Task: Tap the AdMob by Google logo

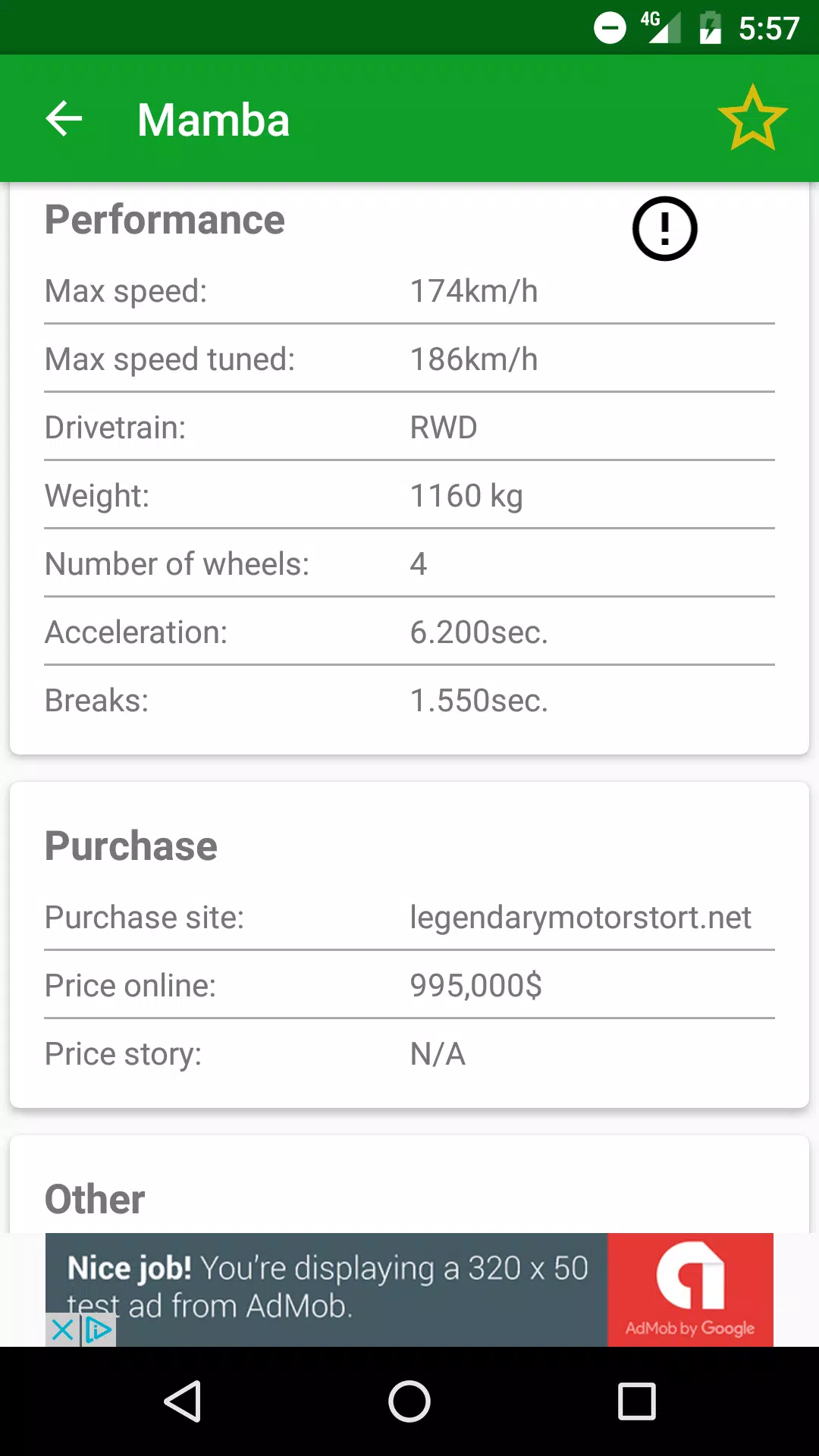Action: pyautogui.click(x=690, y=1290)
